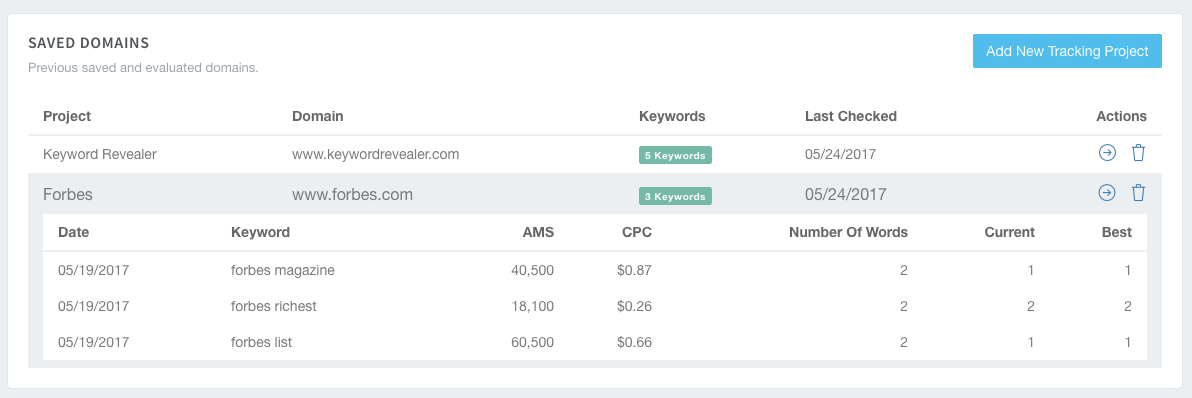The height and width of the screenshot is (398, 1192).
Task: Collapse the Forbes project row
Action: (594, 194)
